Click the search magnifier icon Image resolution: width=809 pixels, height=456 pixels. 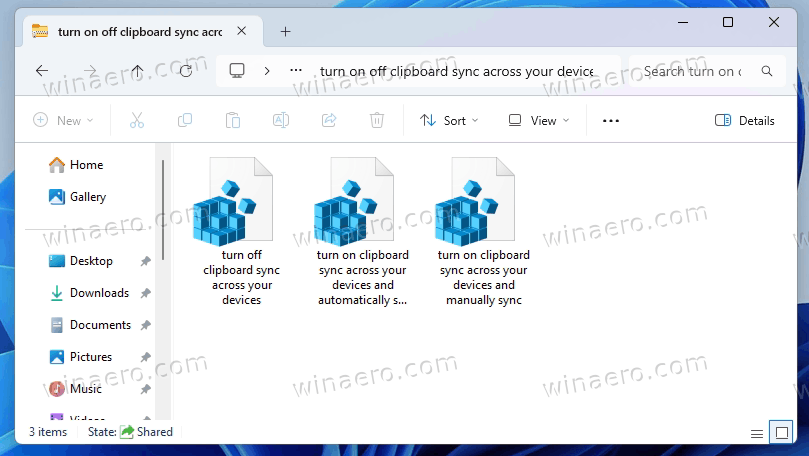[767, 71]
